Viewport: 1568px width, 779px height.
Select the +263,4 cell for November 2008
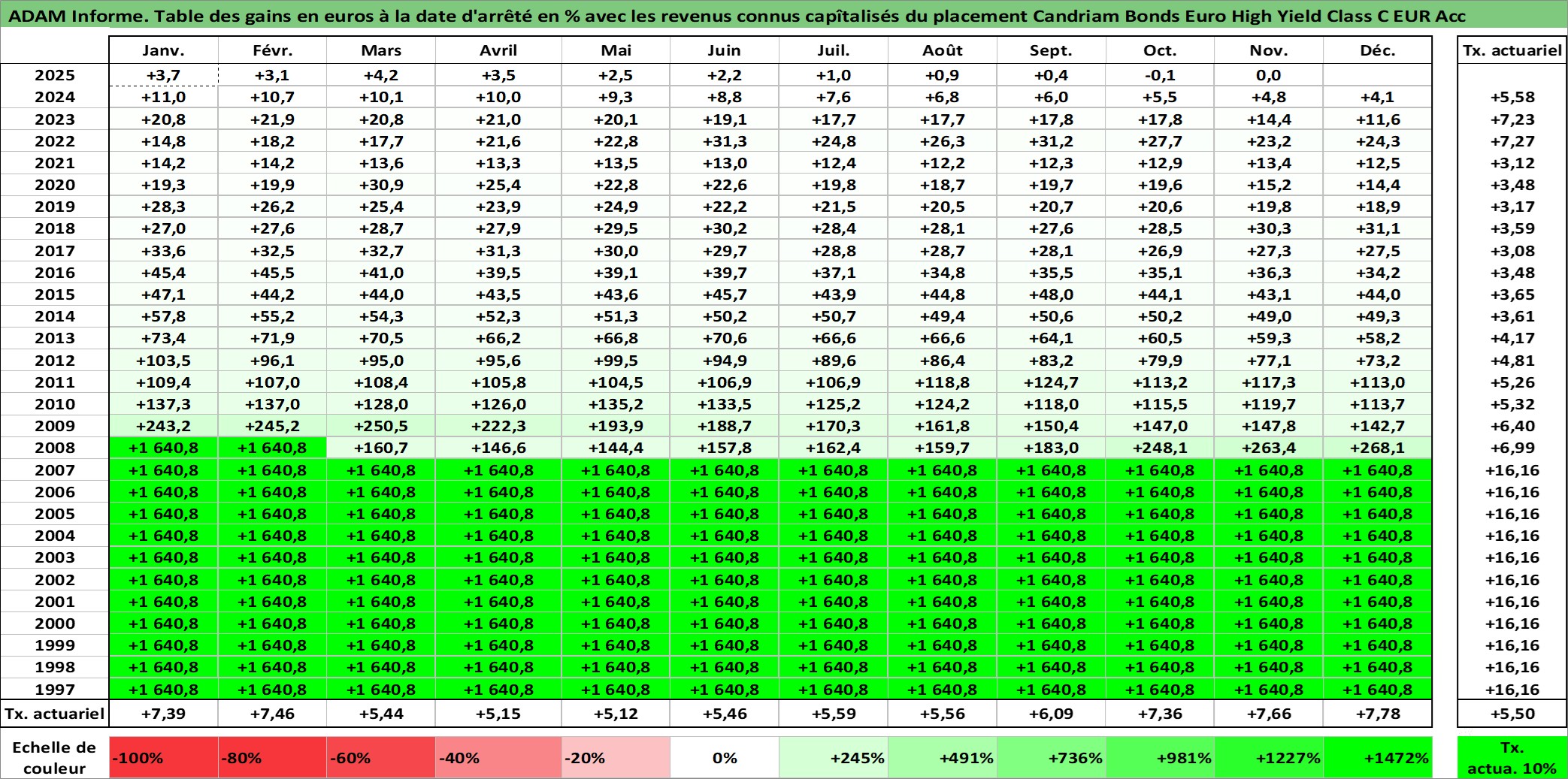tap(1269, 448)
